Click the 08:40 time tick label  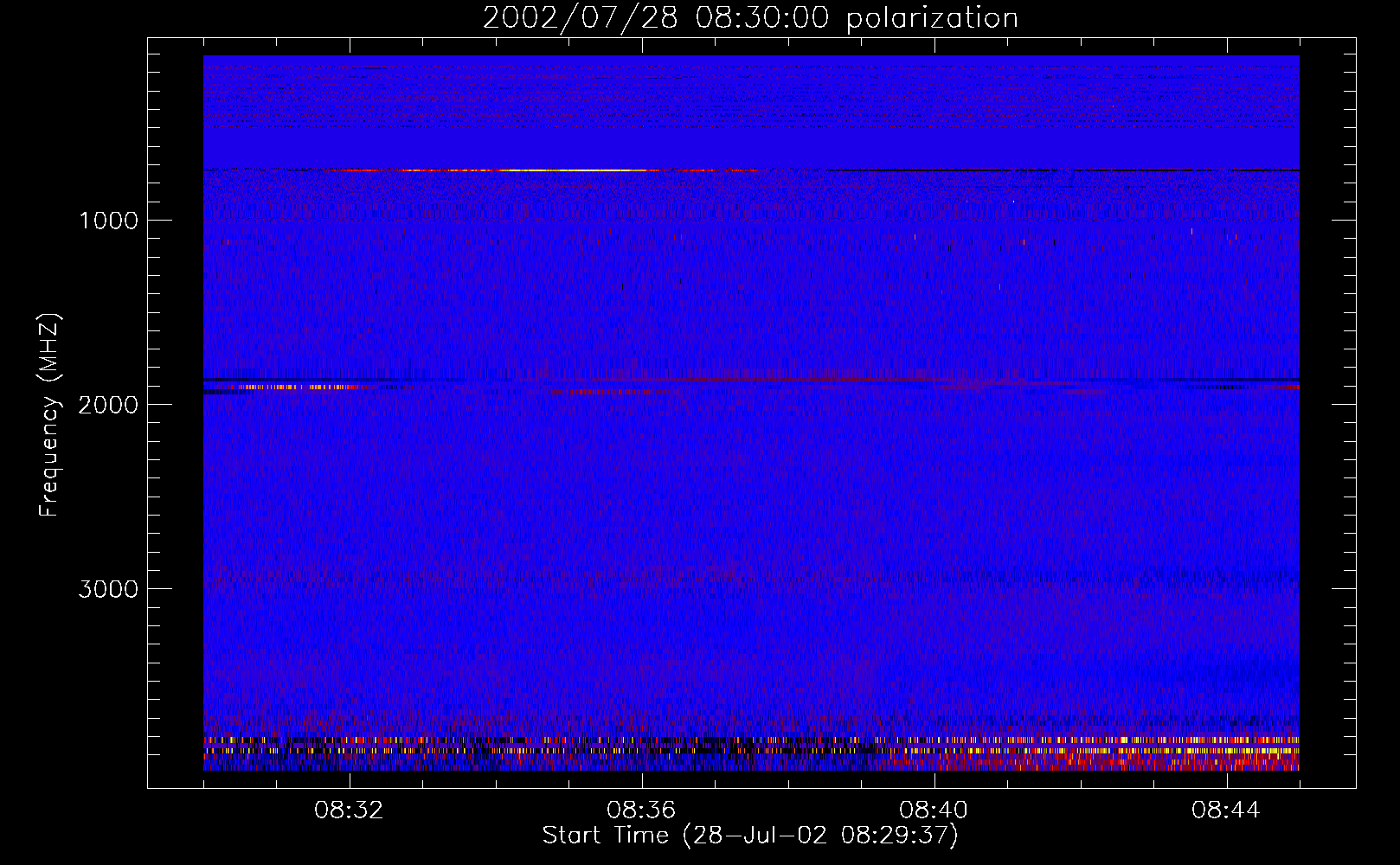pos(934,811)
